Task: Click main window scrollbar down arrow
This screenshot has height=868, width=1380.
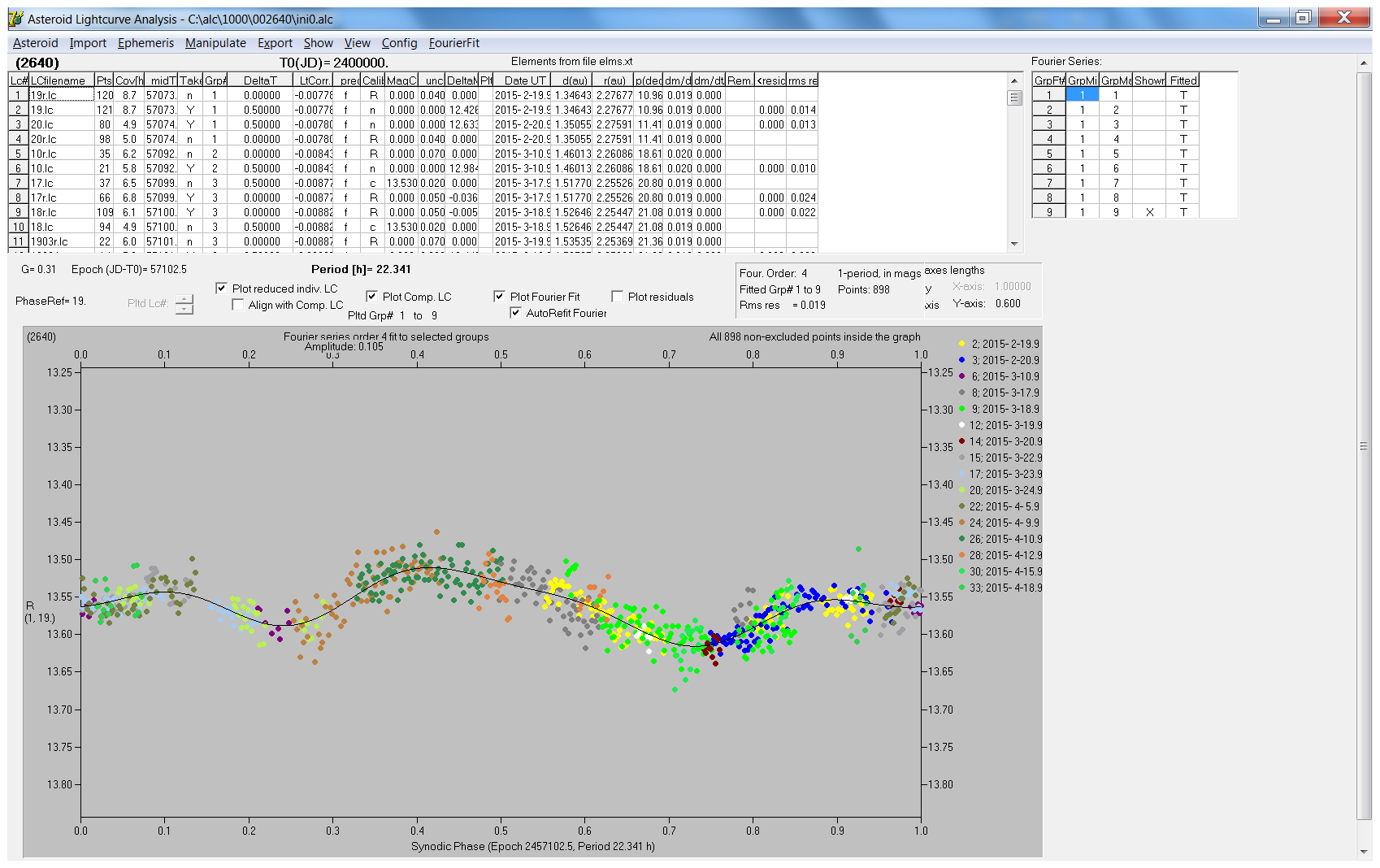Action: pos(1364,852)
